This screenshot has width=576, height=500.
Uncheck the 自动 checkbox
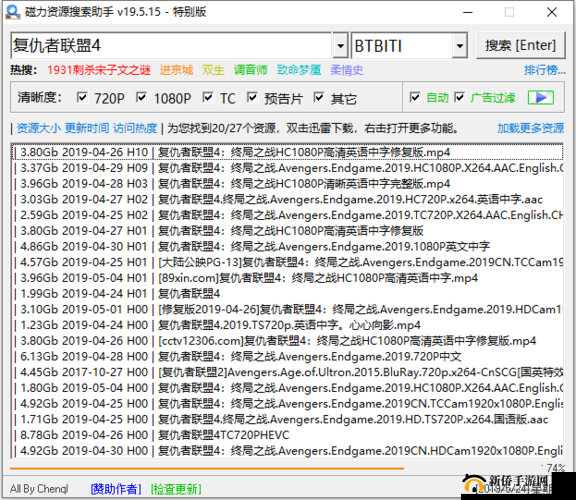pyautogui.click(x=415, y=97)
